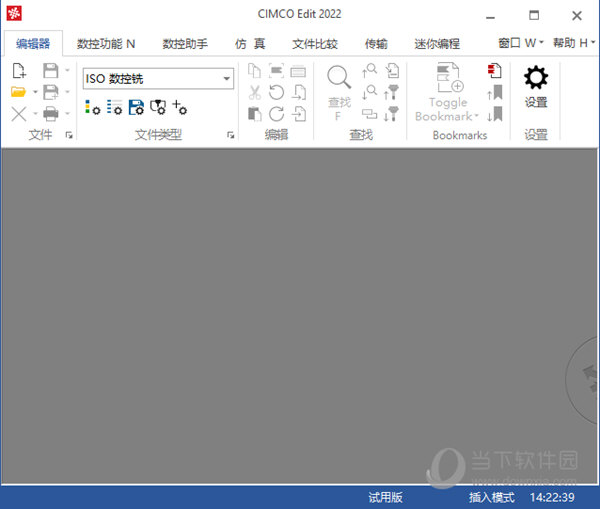
Task: Open the 窗口 W dropdown menu
Action: point(520,43)
